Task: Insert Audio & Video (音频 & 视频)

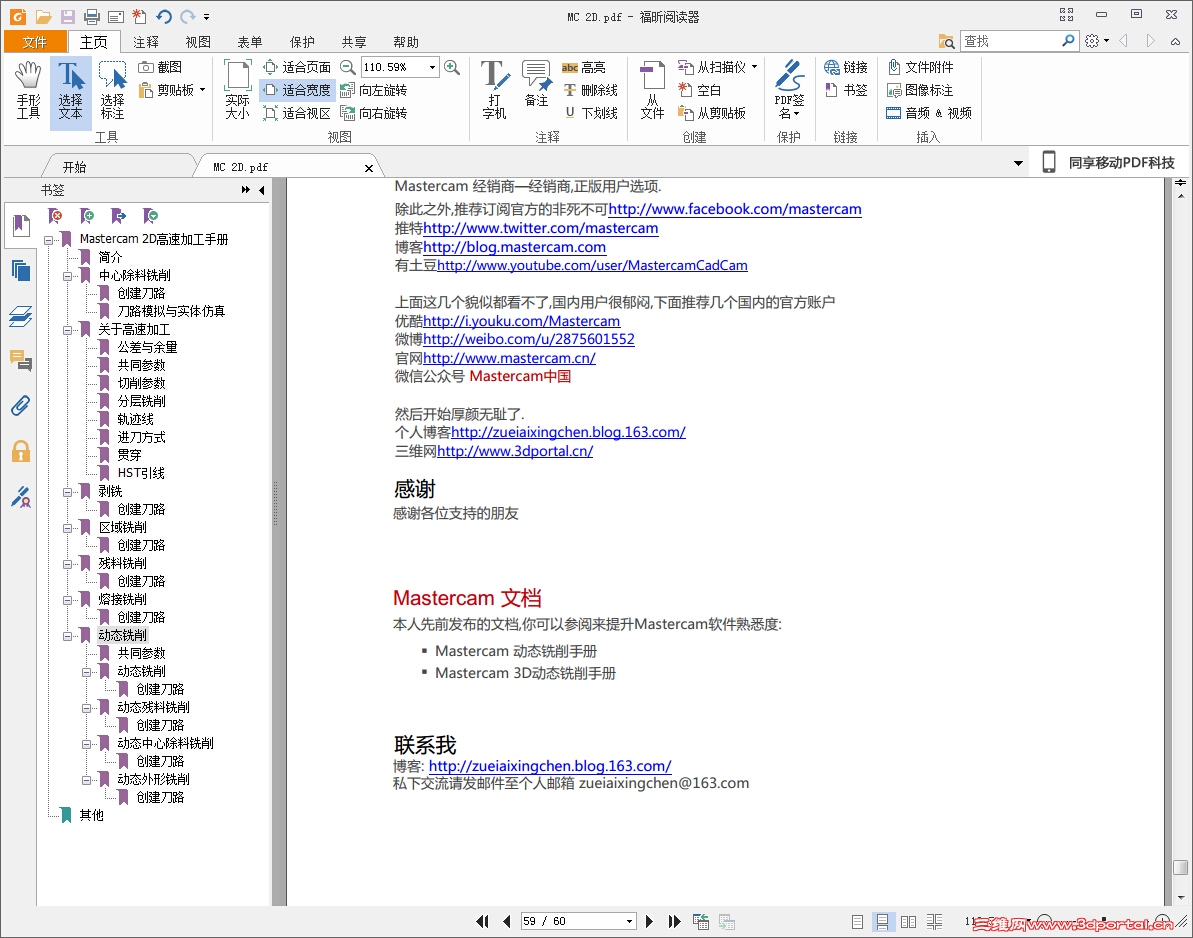Action: [x=929, y=113]
